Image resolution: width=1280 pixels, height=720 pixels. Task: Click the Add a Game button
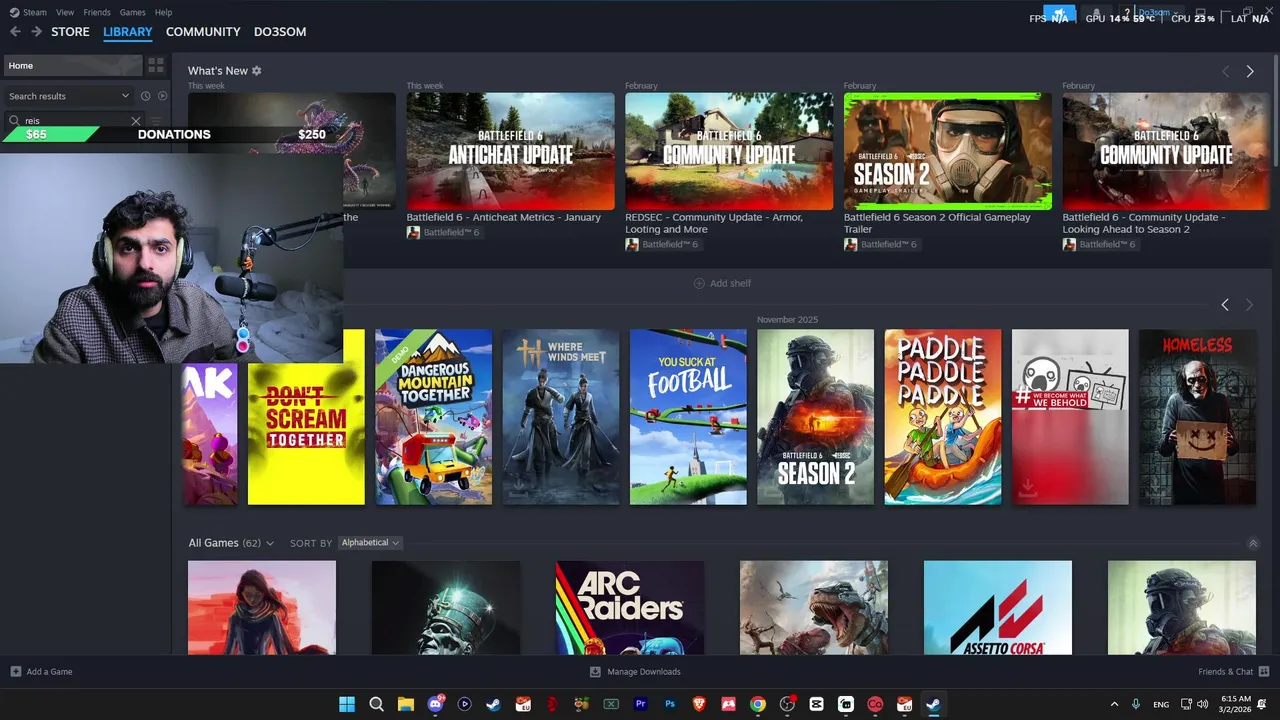(41, 672)
